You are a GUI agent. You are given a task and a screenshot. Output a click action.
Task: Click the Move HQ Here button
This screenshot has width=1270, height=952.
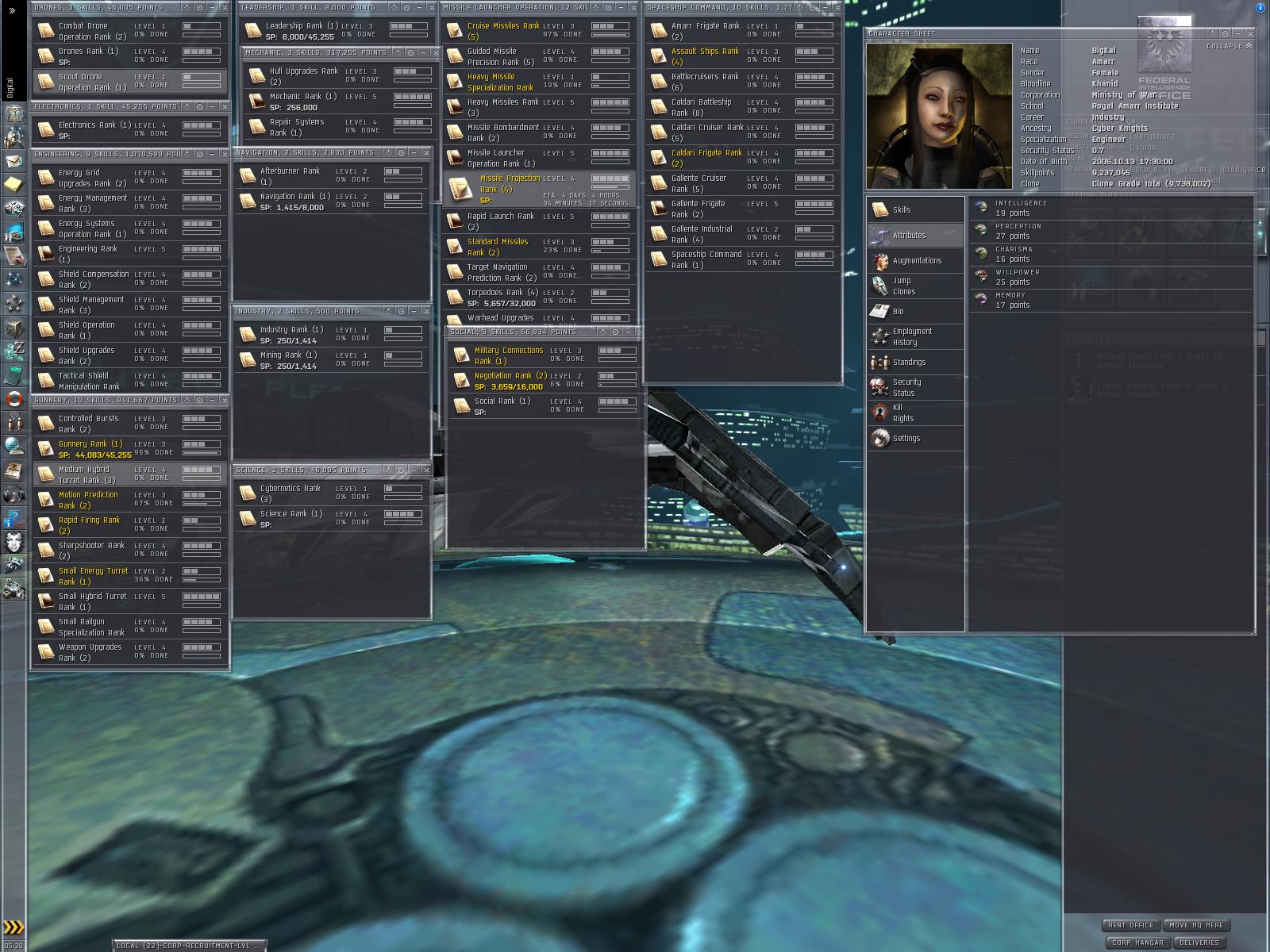[x=1196, y=925]
